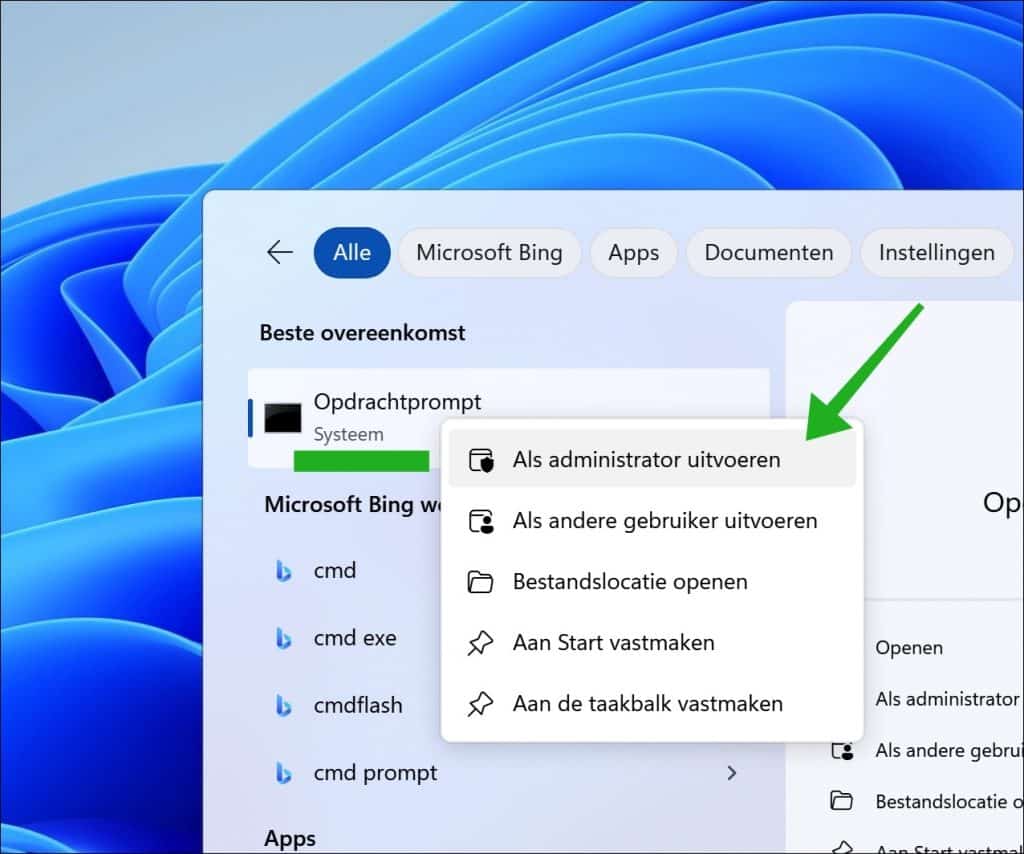Click the folder icon in right details pane
The height and width of the screenshot is (854, 1024).
(x=841, y=800)
